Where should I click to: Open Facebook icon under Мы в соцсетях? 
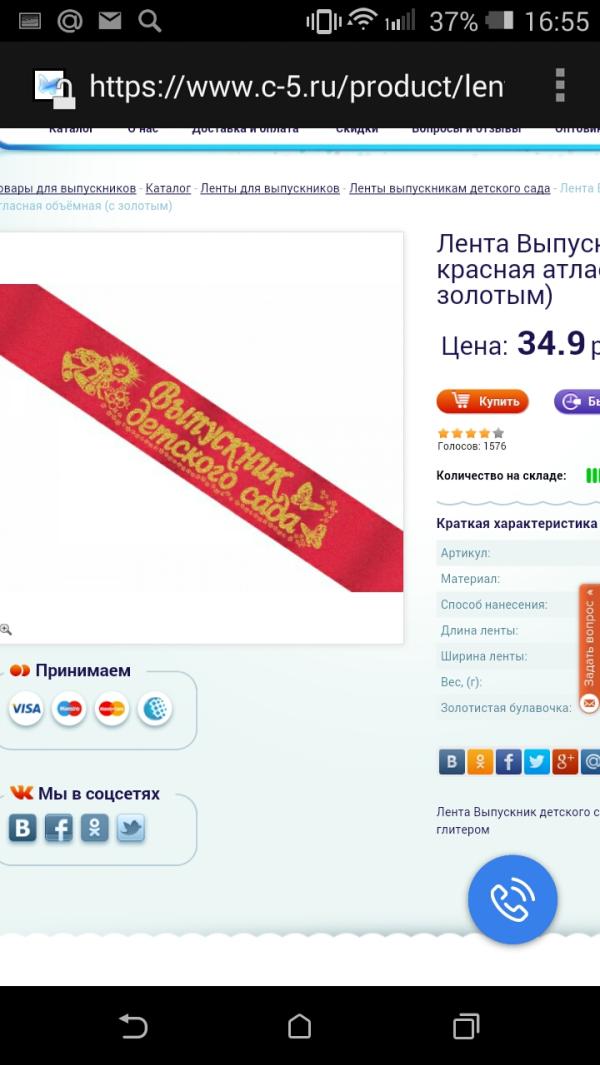click(x=58, y=829)
